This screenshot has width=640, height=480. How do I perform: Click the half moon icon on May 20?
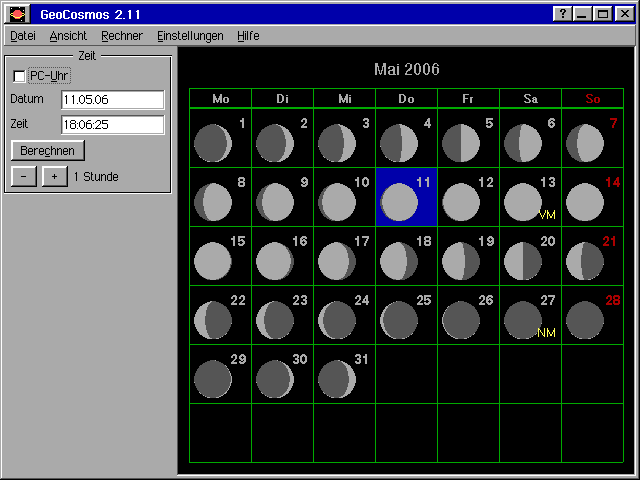tap(522, 261)
